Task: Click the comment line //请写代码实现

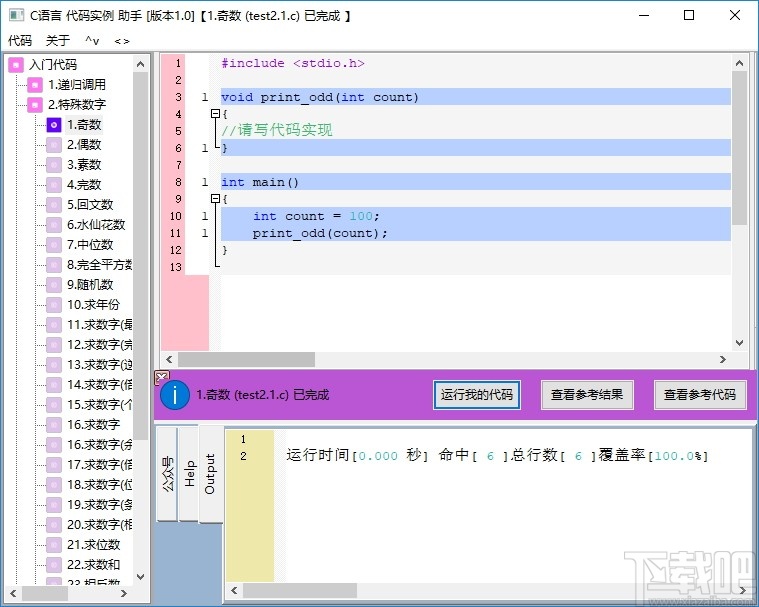Action: pos(277,130)
